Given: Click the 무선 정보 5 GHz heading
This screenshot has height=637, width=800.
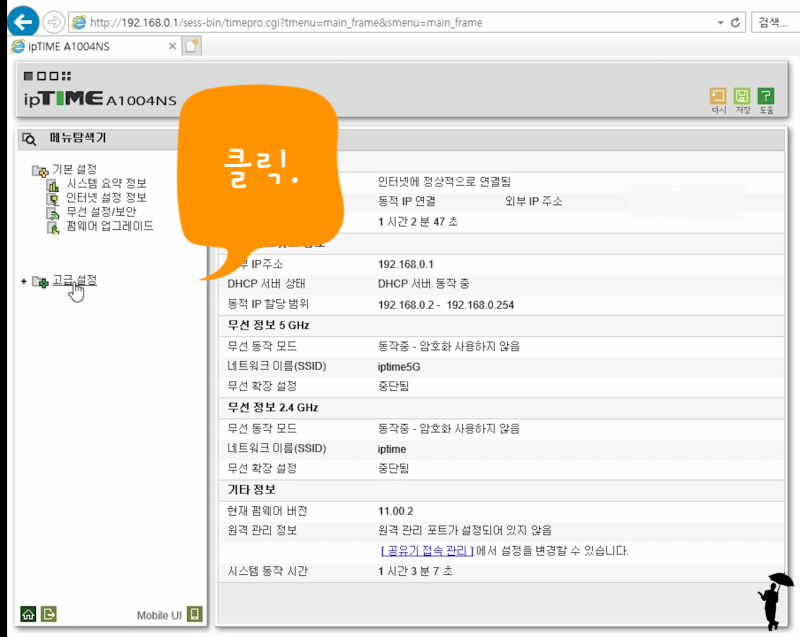Looking at the screenshot, I should click(x=268, y=325).
